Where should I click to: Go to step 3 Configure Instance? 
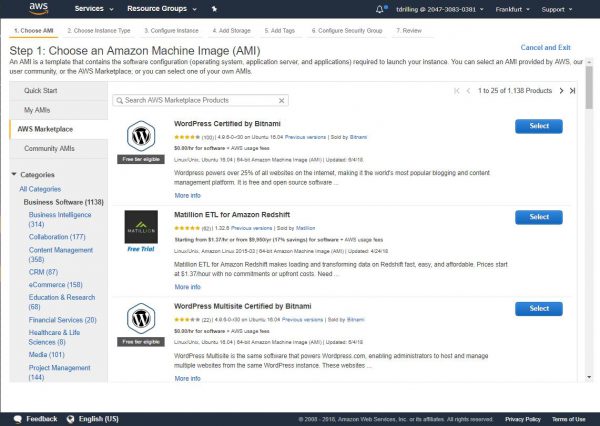click(171, 31)
